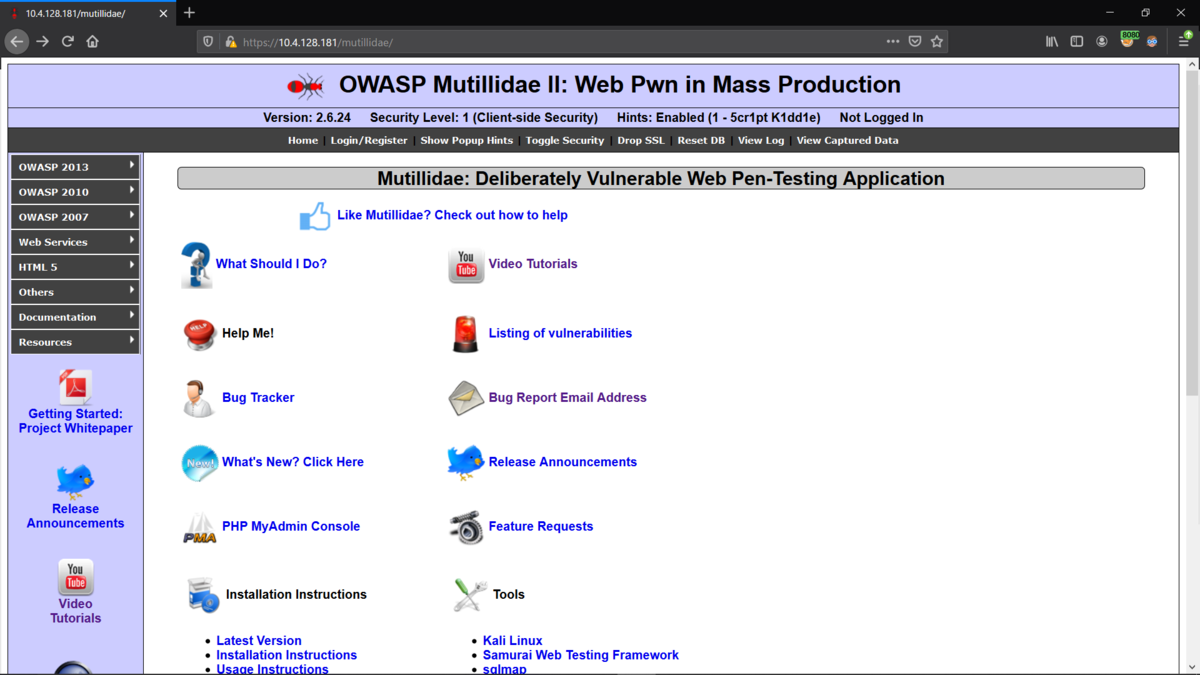Click Show Popup Hints

coord(467,141)
